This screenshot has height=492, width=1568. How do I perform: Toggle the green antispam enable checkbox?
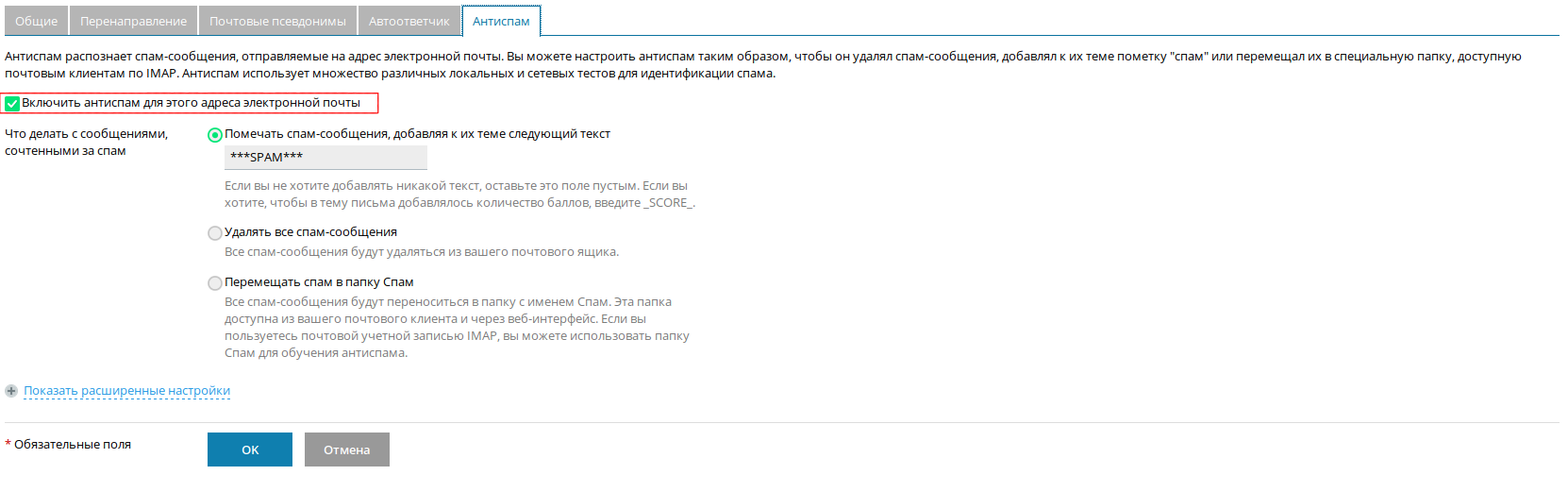(12, 104)
